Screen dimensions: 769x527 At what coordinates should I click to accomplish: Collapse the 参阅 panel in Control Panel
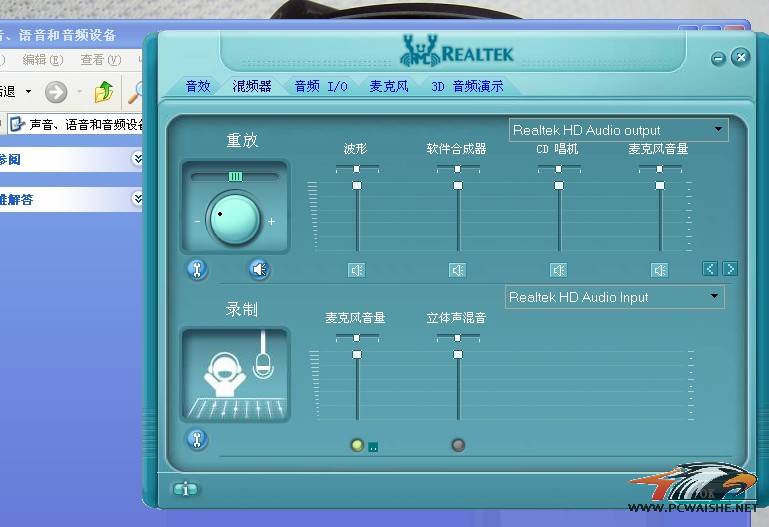138,159
